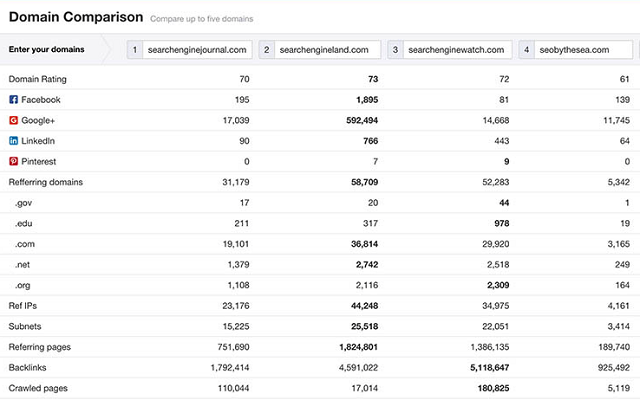This screenshot has height=400, width=640.
Task: Click Crawled pages value 110,044
Action: pos(233,388)
